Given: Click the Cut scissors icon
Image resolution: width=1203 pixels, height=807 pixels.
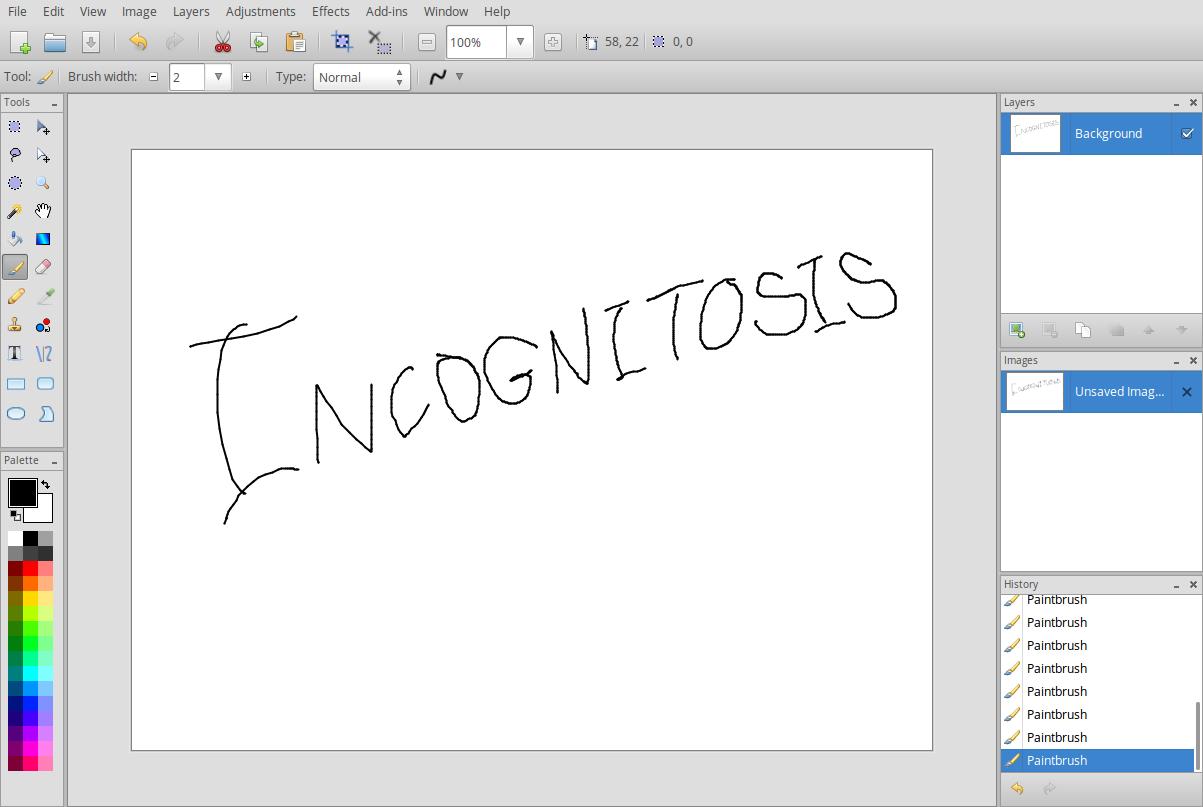Looking at the screenshot, I should (x=222, y=42).
